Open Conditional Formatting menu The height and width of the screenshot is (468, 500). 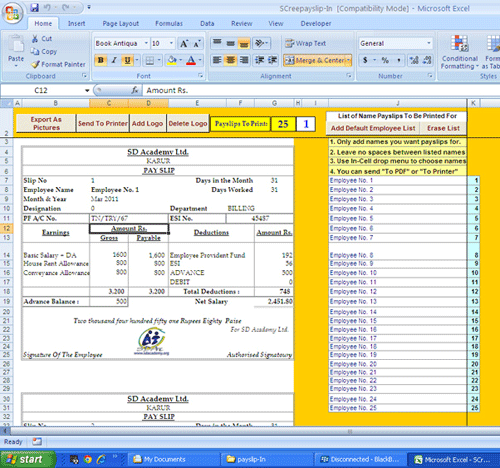[459, 53]
